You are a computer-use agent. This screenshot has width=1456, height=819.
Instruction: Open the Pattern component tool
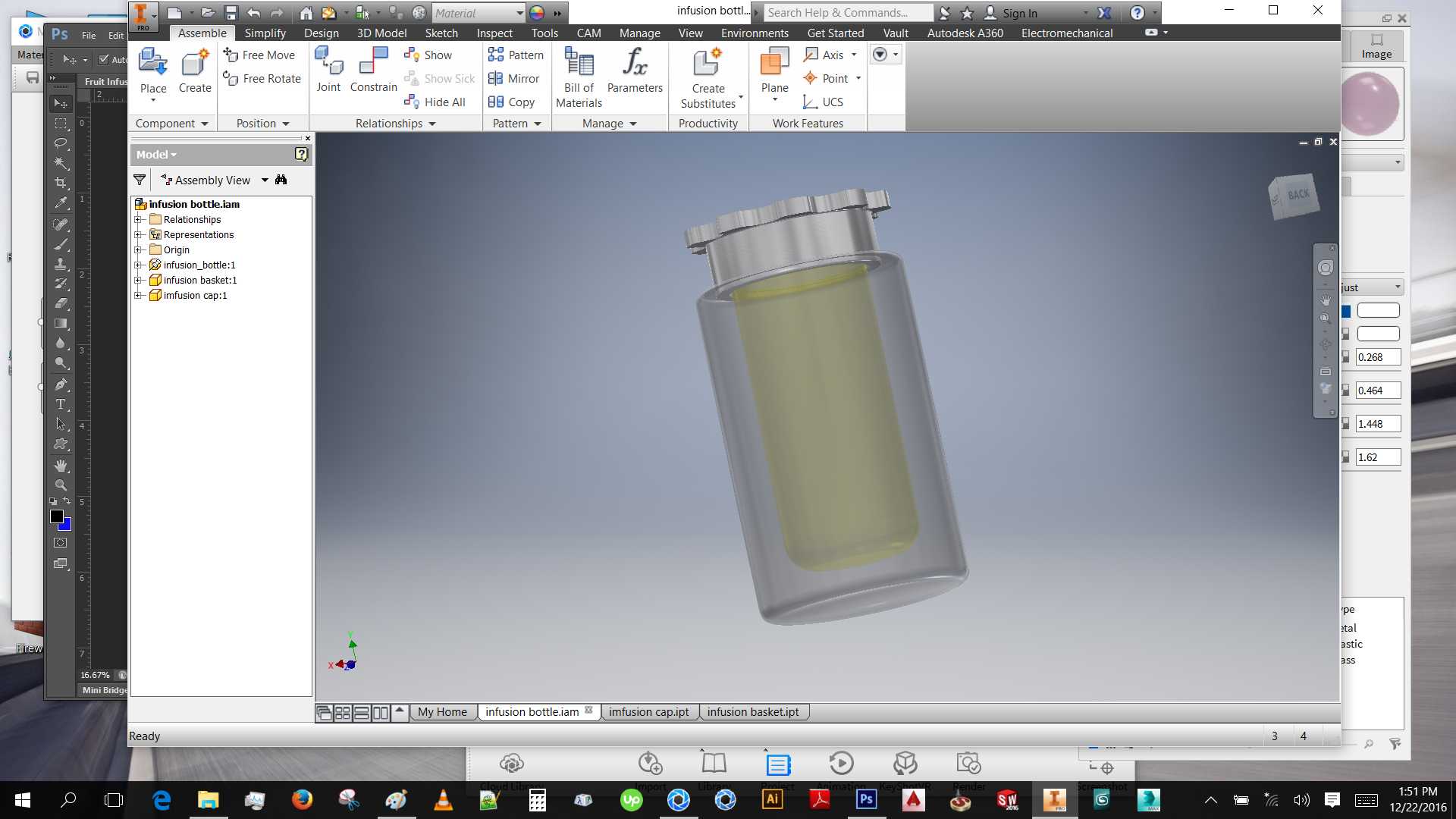tap(516, 55)
